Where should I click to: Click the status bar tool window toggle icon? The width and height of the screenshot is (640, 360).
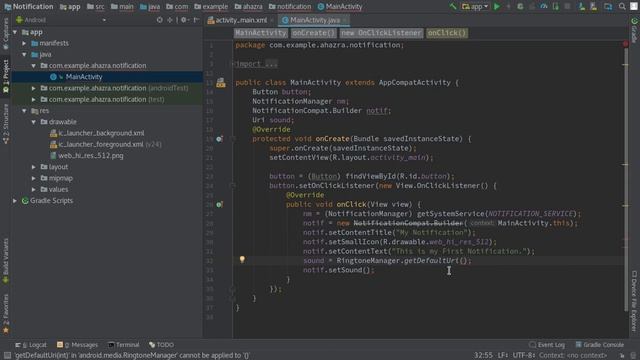click(x=7, y=356)
